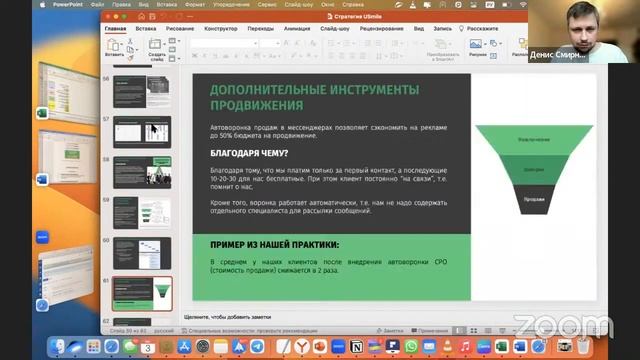Open Finder from the Dock
Image resolution: width=640 pixels, height=360 pixels.
57,347
